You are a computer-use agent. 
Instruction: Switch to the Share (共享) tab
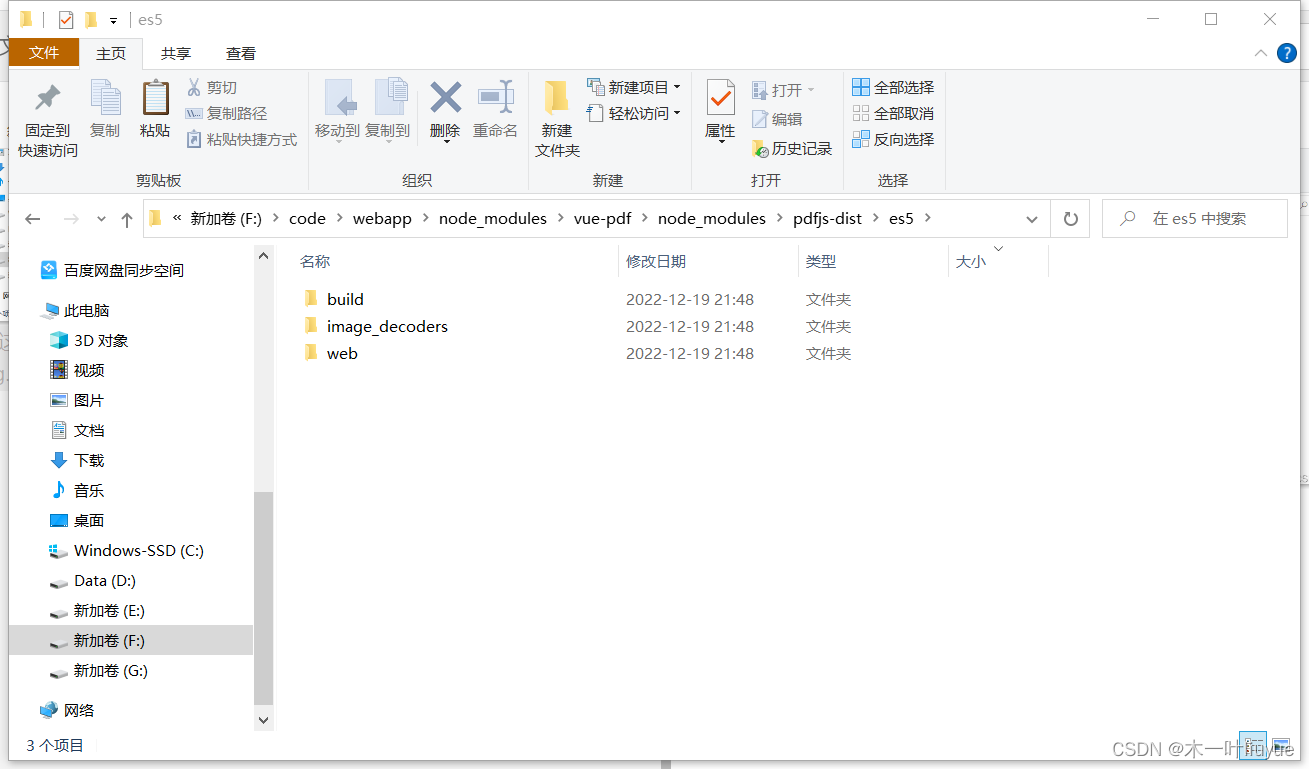(176, 53)
